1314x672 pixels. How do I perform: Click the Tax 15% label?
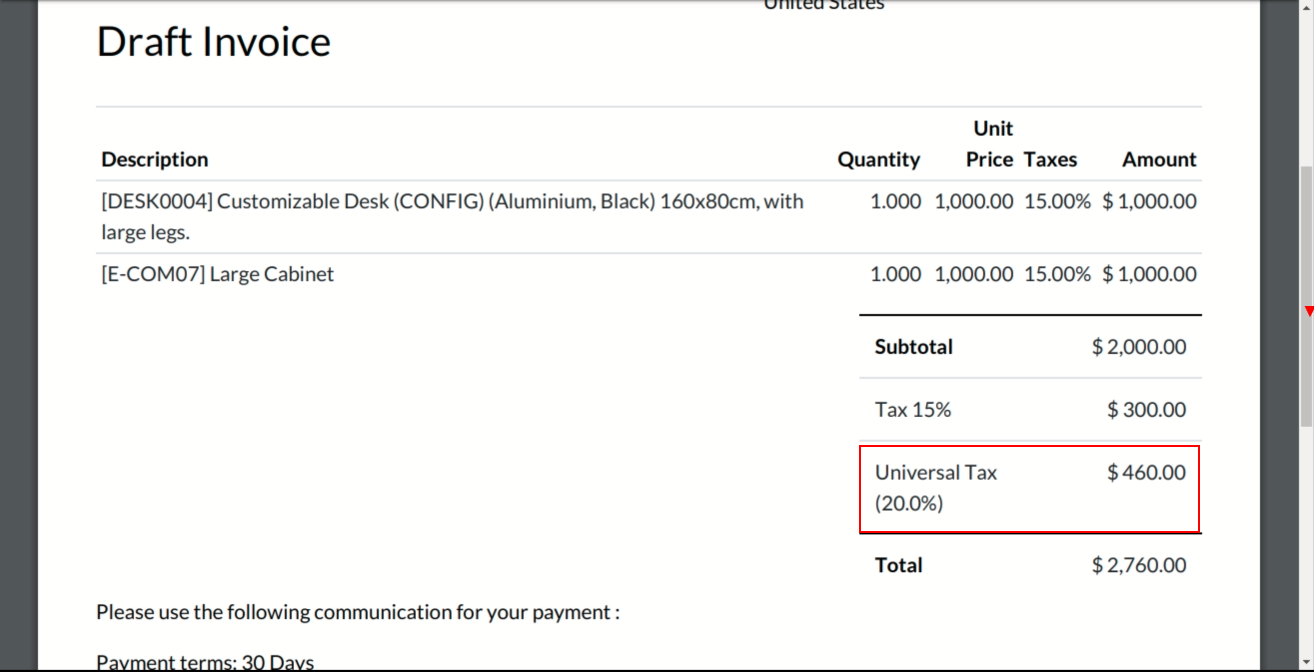pyautogui.click(x=912, y=410)
